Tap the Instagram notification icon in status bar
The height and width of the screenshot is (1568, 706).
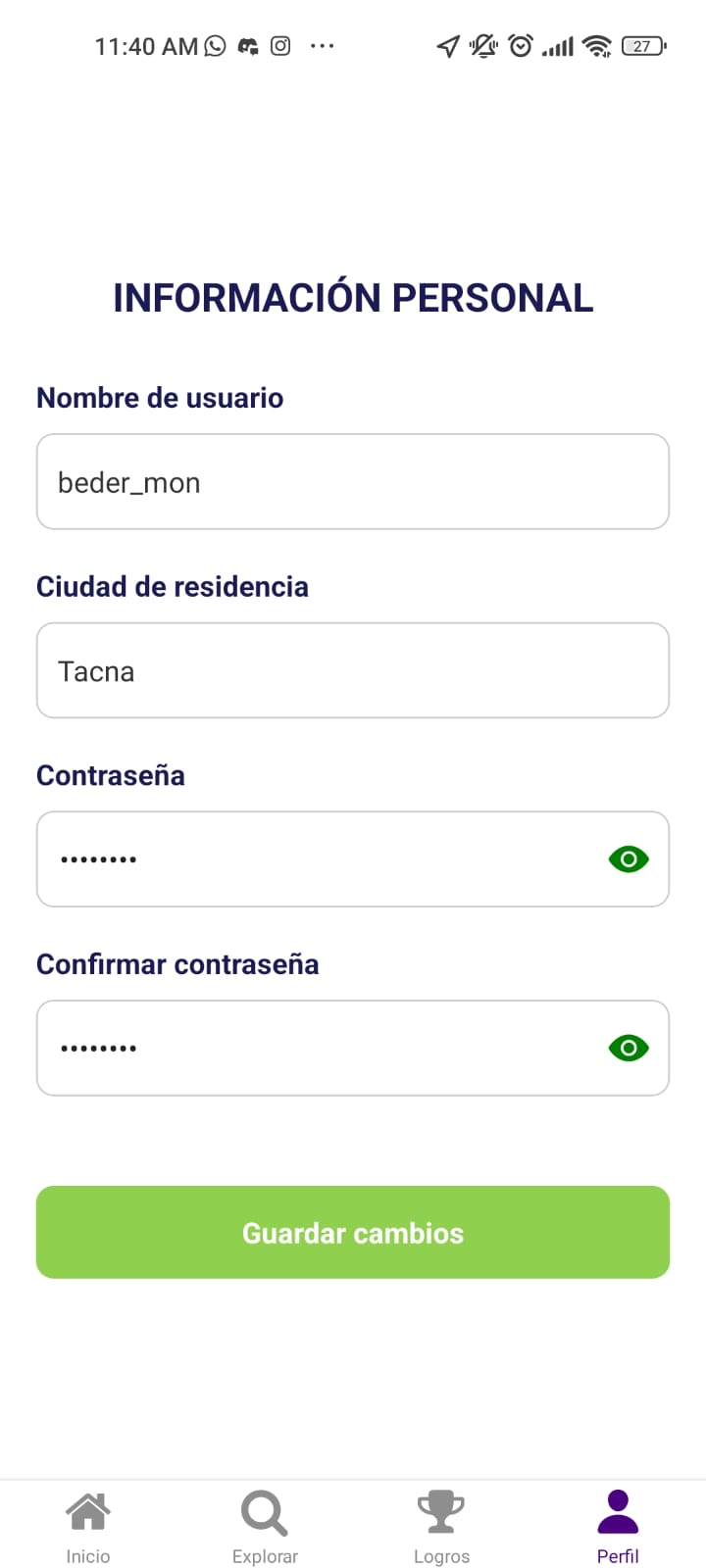280,46
